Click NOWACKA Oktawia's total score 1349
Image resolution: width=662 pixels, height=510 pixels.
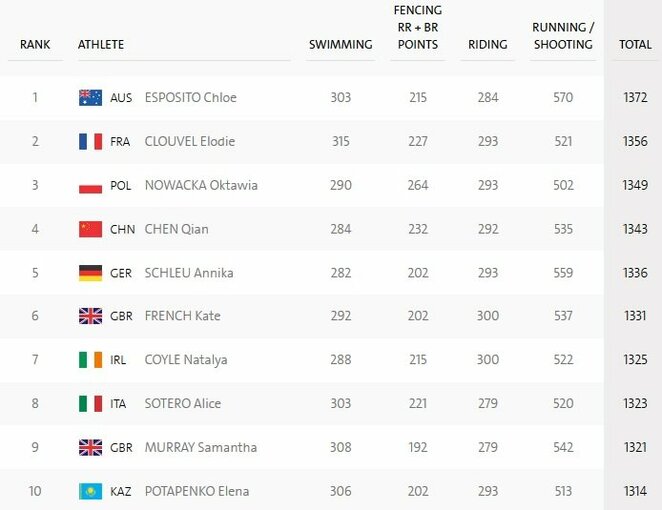[635, 185]
